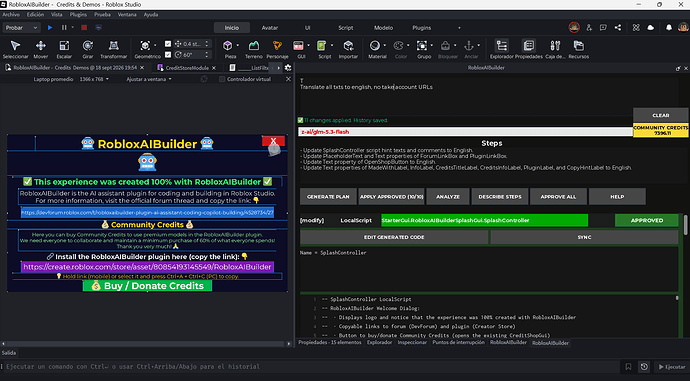This screenshot has width=690, height=381.
Task: Click the bookmark icon in command bar
Action: (628, 366)
